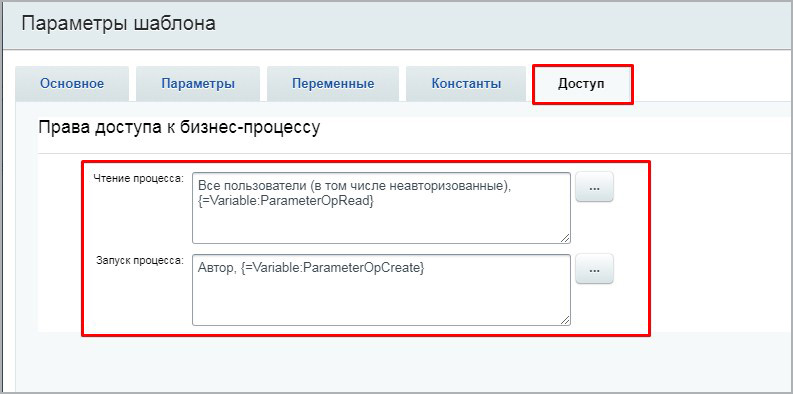The height and width of the screenshot is (394, 793).
Task: Switch to the Основное tab
Action: [x=72, y=83]
